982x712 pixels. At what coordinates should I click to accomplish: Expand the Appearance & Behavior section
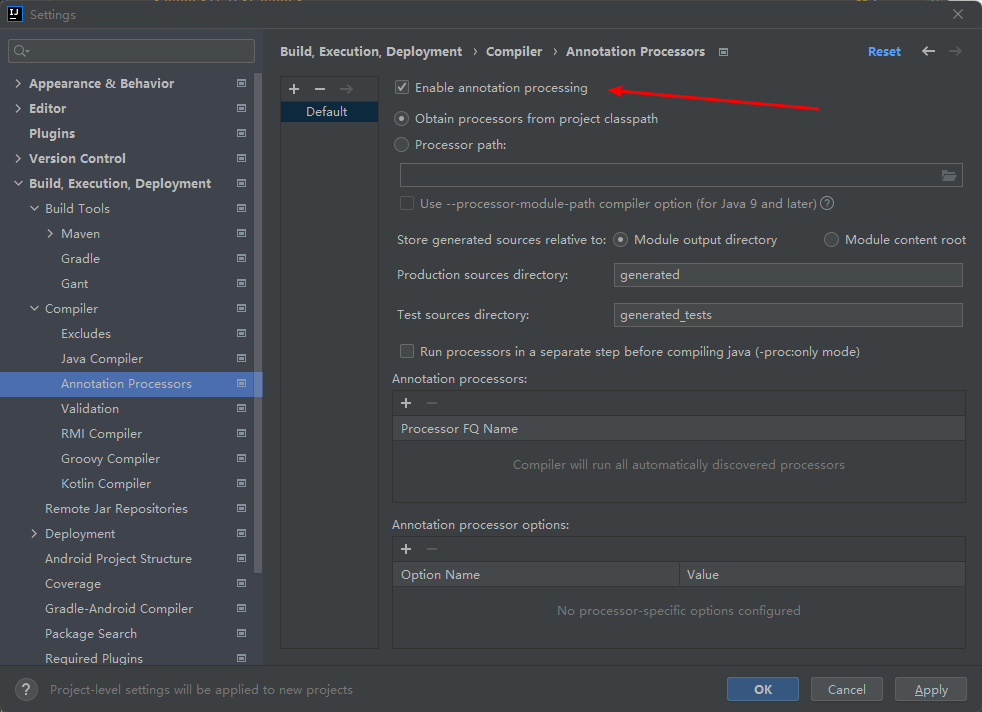pyautogui.click(x=18, y=84)
